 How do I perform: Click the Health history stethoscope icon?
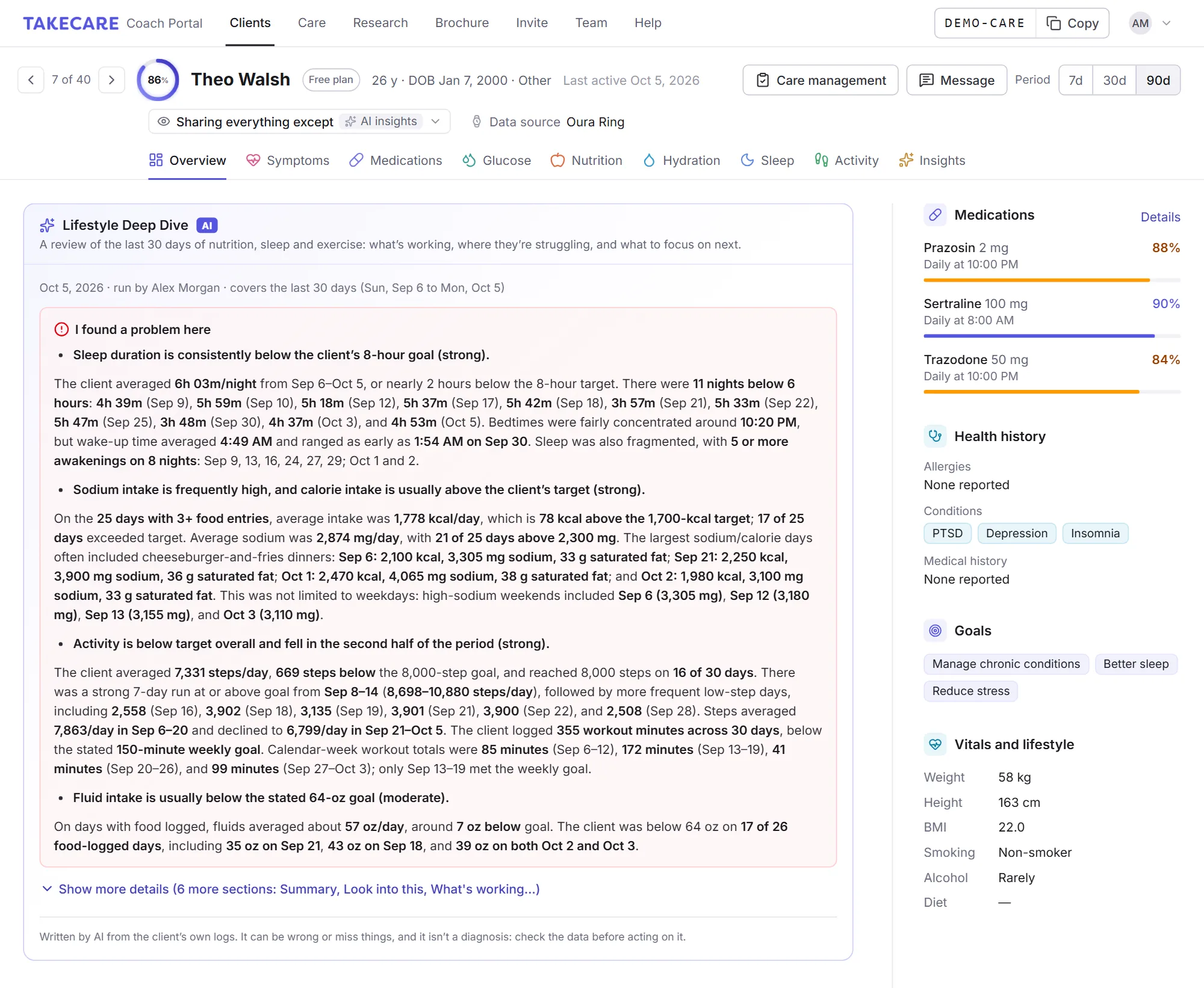935,436
